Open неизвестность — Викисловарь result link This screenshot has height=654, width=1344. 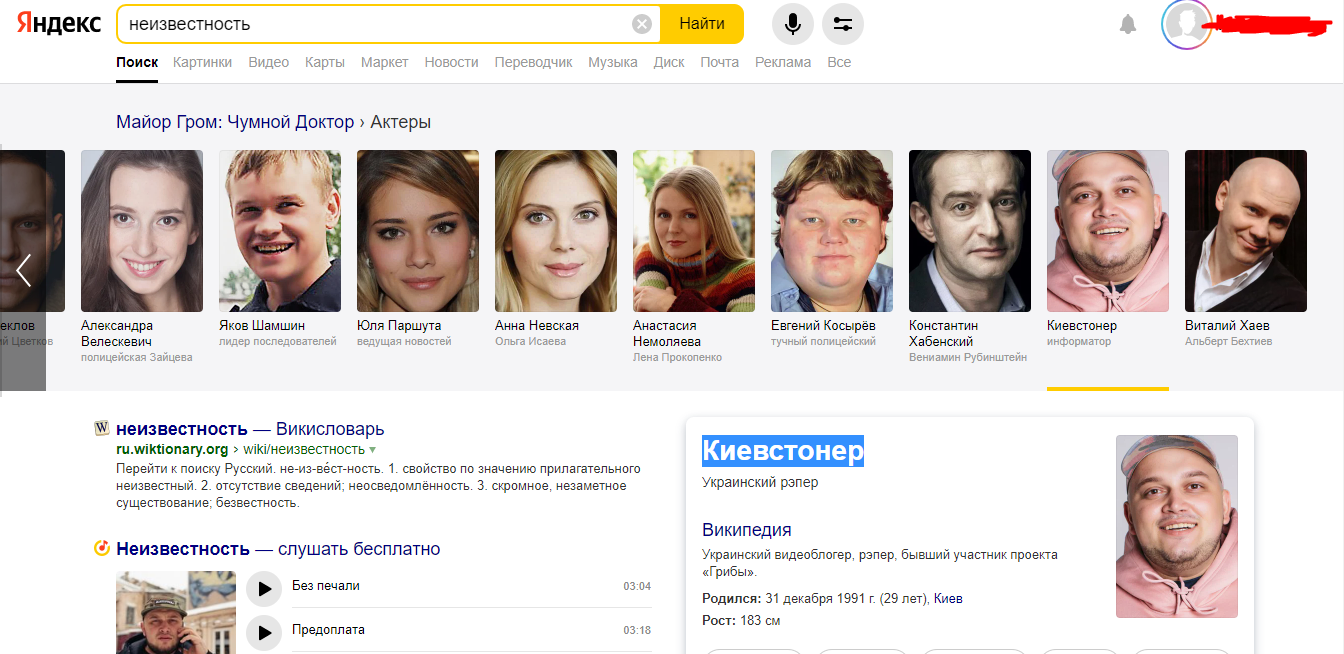pos(250,429)
